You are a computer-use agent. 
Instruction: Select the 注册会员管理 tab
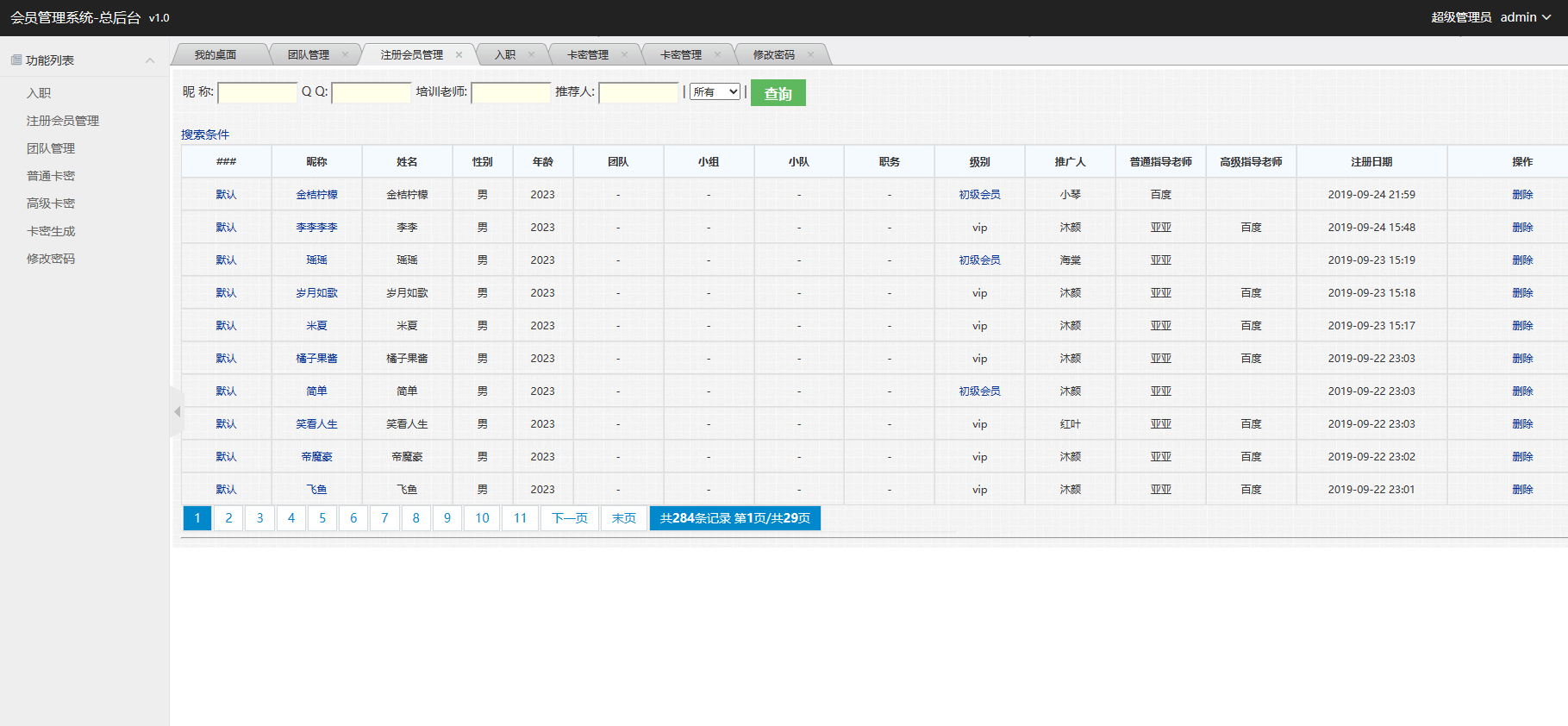click(x=412, y=54)
